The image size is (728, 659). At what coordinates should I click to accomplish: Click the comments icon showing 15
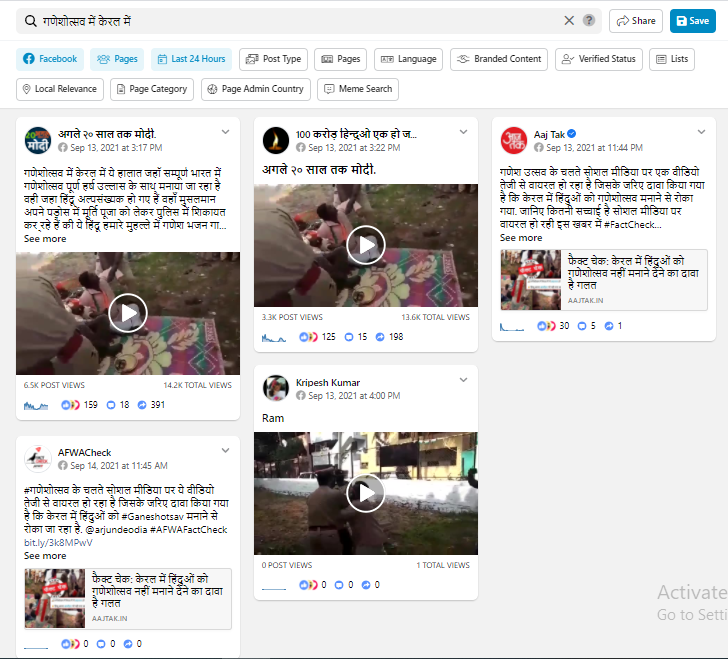click(349, 337)
